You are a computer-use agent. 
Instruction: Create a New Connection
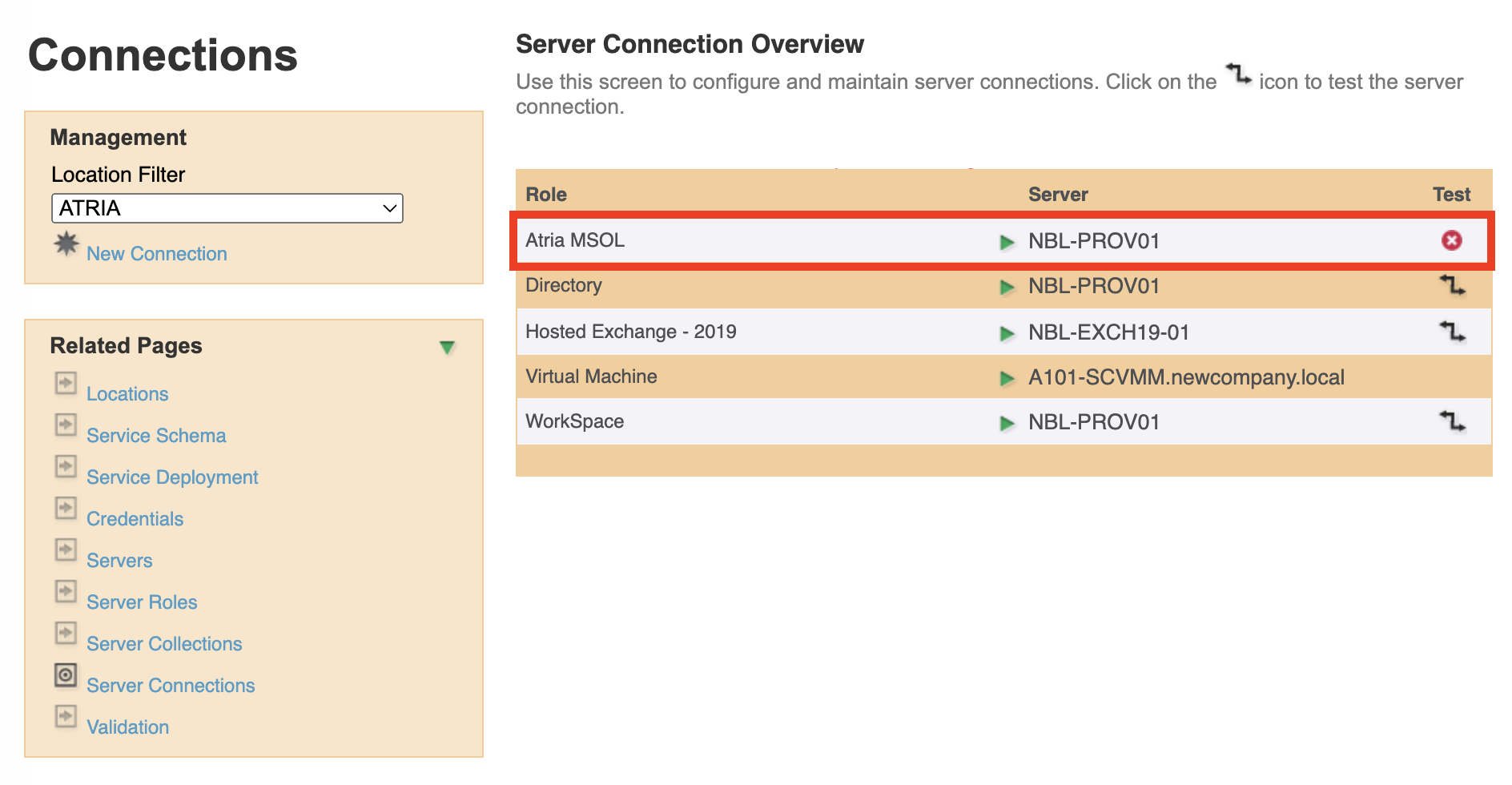[156, 254]
